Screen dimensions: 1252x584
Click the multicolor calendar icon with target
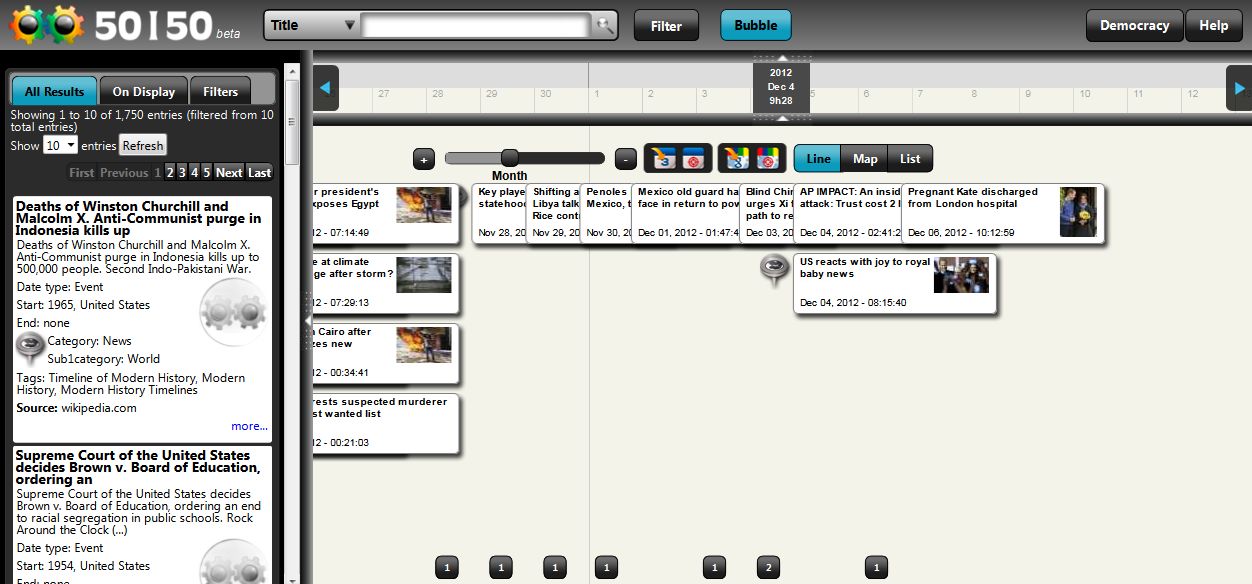(x=768, y=158)
